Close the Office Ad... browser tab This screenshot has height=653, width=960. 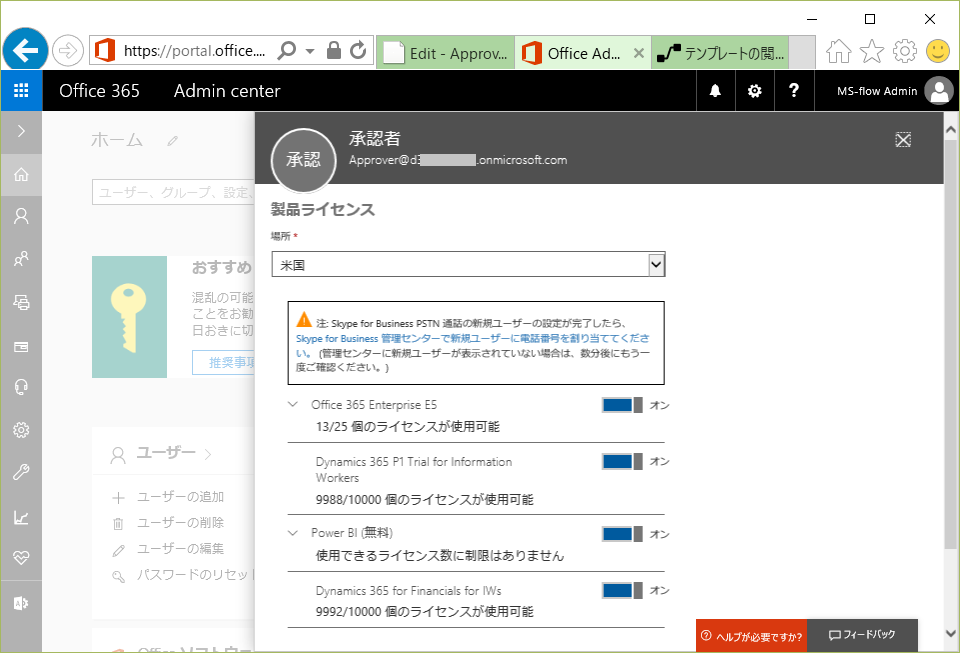[x=639, y=53]
